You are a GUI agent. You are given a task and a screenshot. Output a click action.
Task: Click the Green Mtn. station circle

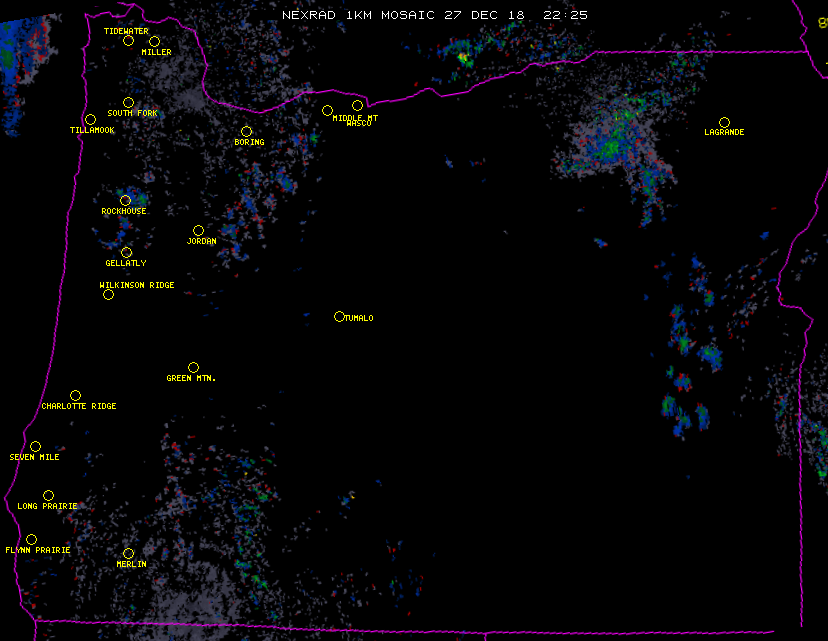(x=193, y=367)
